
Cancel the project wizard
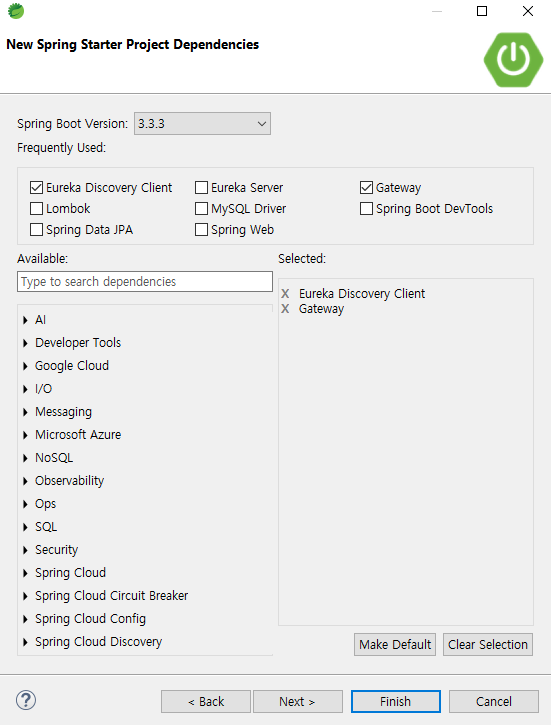click(x=494, y=701)
